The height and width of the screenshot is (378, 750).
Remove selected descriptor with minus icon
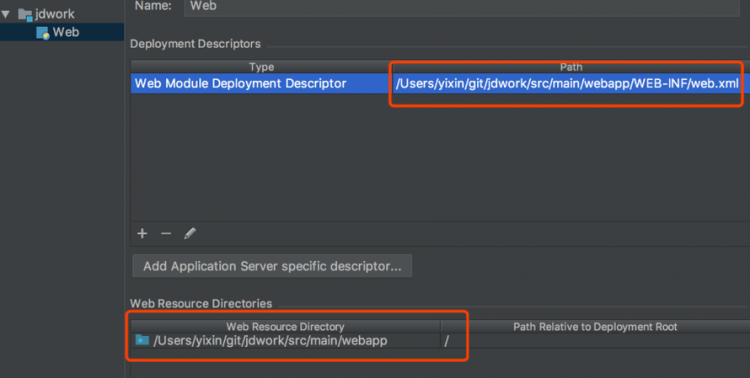166,233
